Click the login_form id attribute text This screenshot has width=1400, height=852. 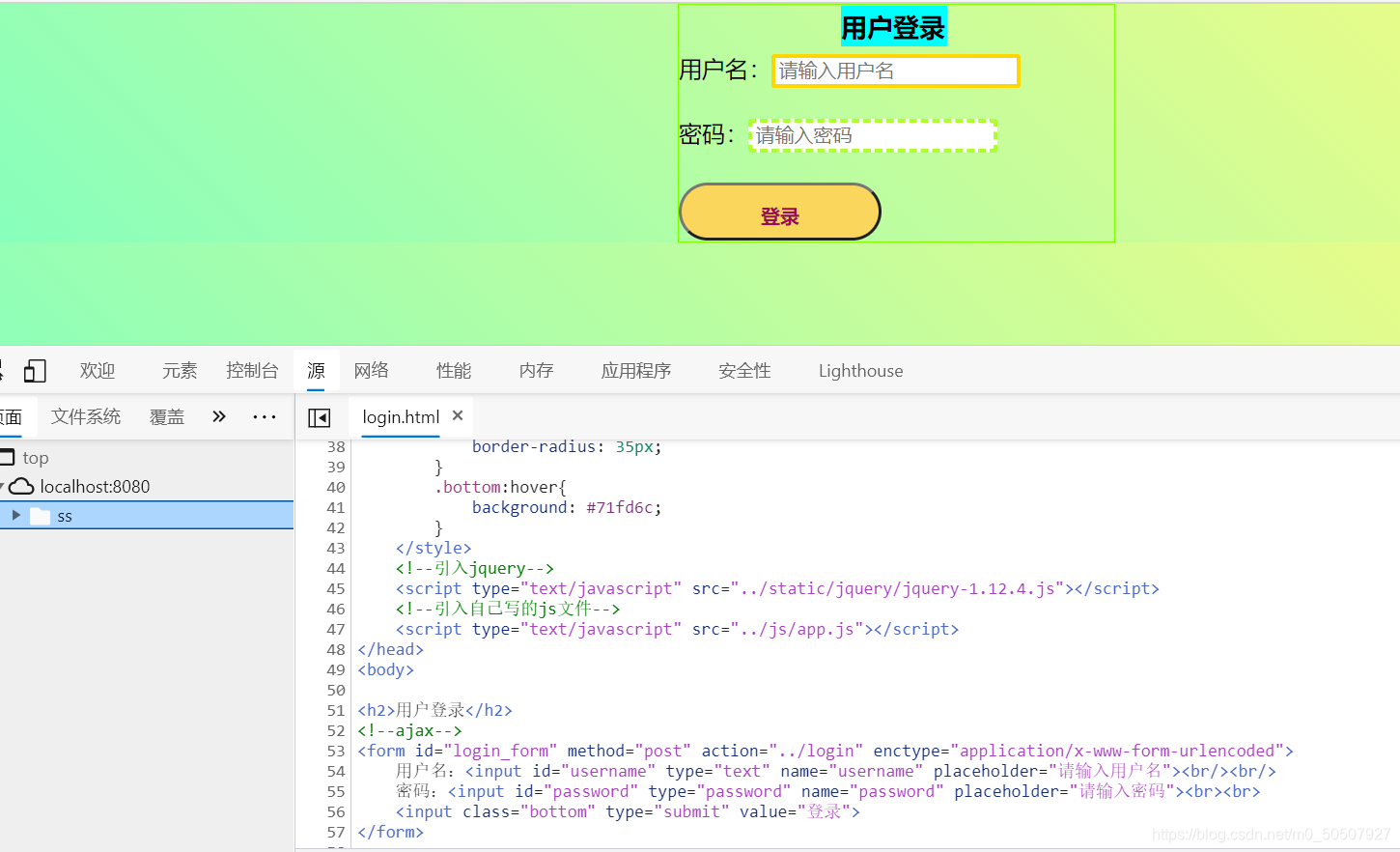[x=501, y=751]
